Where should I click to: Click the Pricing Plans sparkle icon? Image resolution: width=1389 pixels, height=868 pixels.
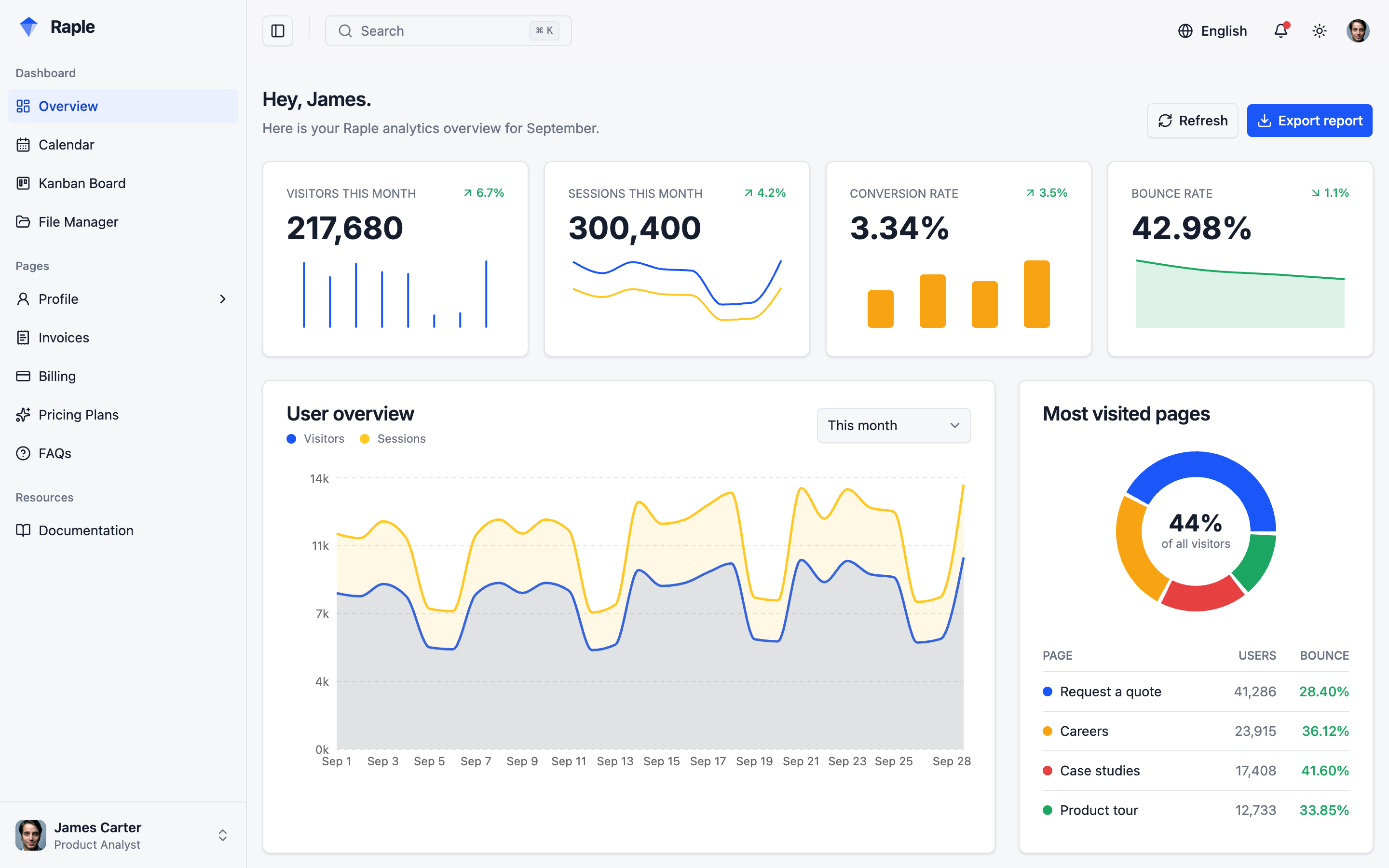pos(23,415)
